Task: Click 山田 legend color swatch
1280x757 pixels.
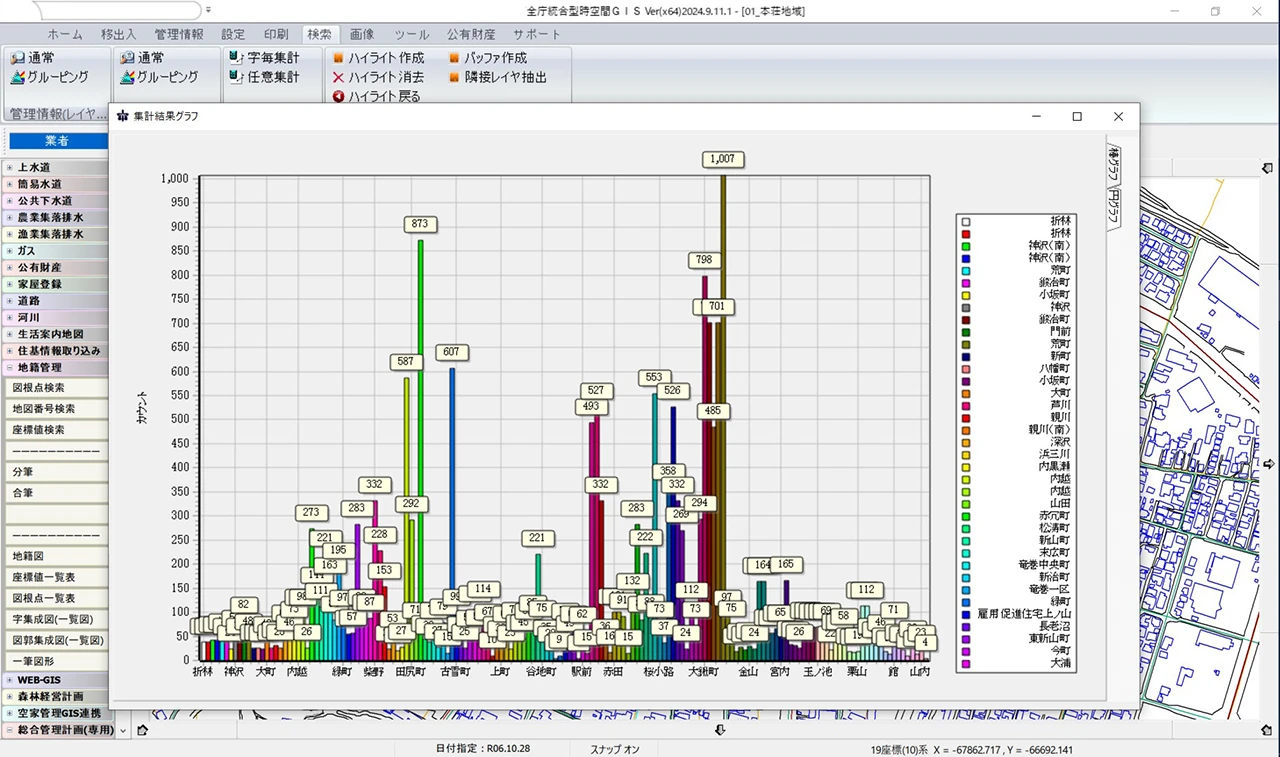Action: click(x=965, y=503)
